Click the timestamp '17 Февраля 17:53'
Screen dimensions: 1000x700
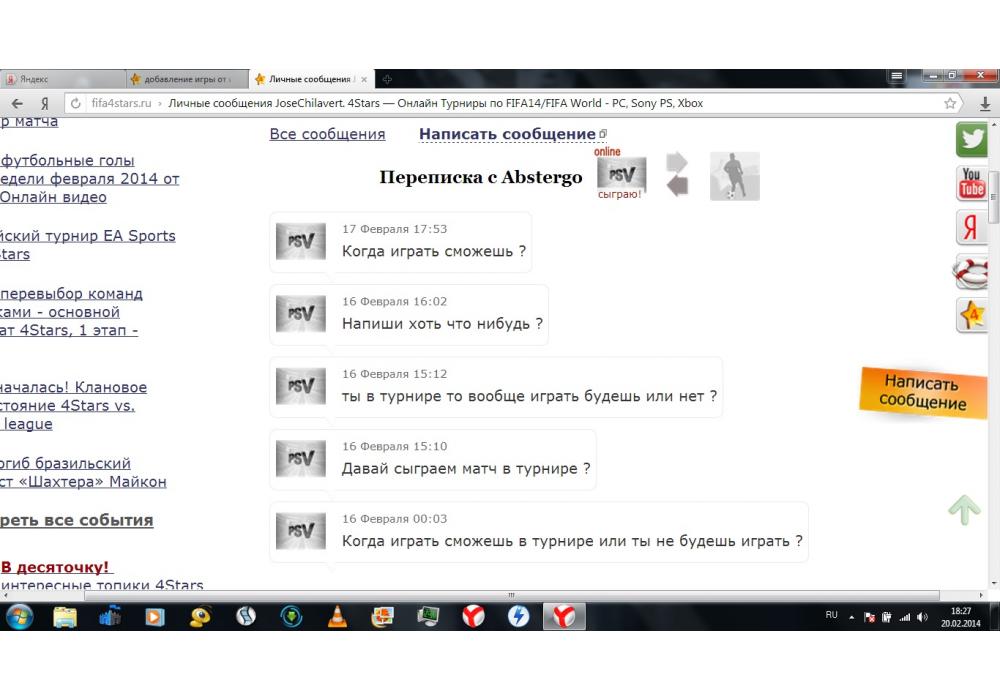coord(394,229)
